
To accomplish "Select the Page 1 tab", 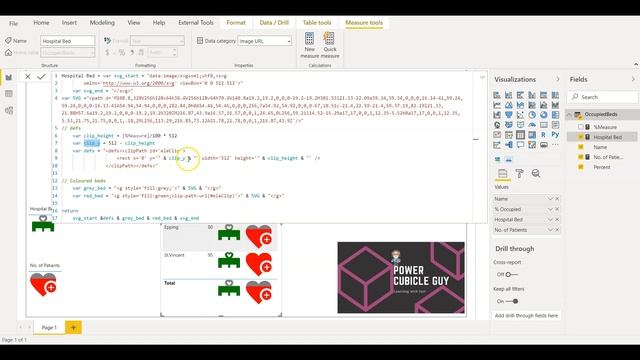I will tap(49, 327).
